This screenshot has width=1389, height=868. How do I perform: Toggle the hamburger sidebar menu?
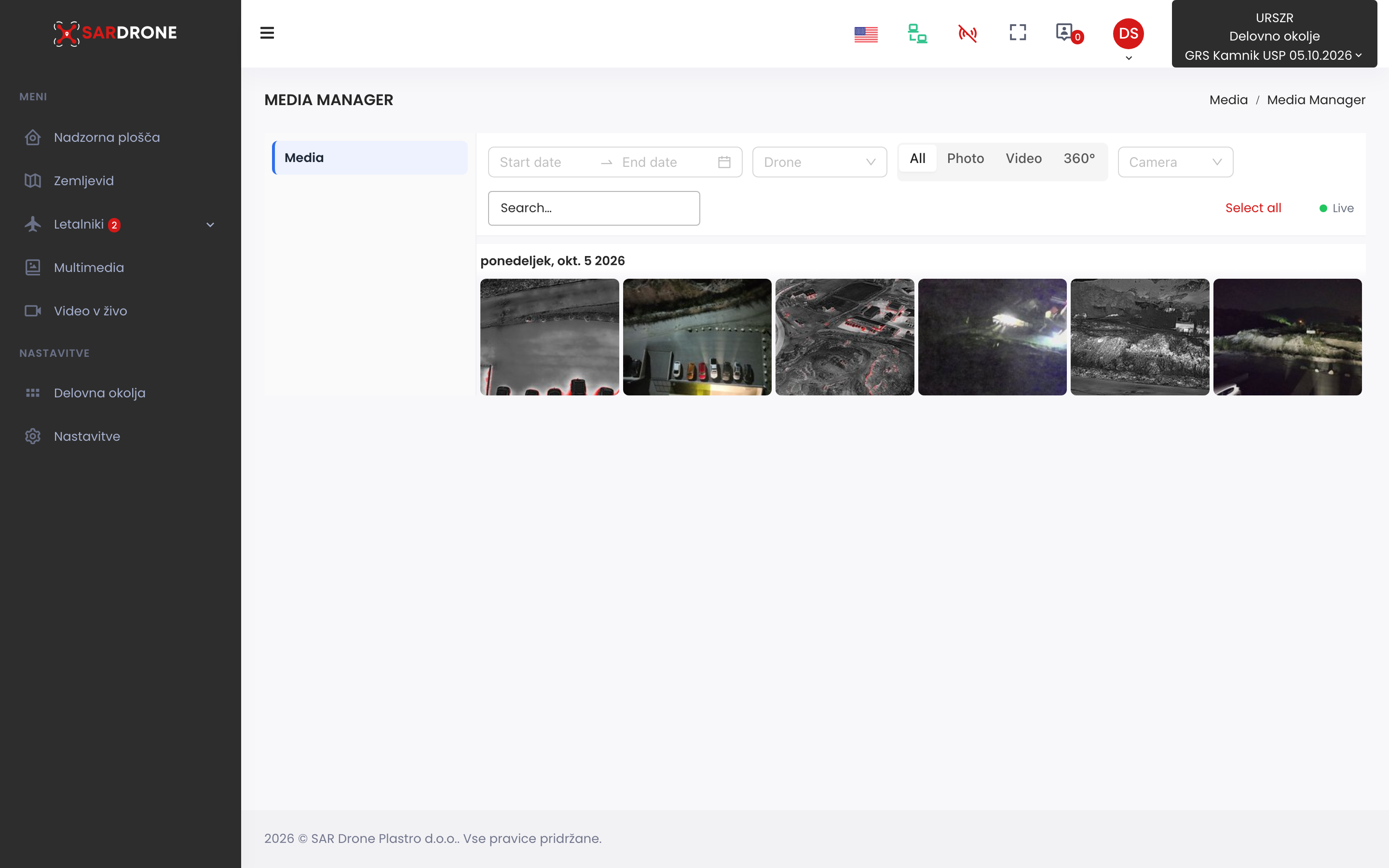(267, 33)
